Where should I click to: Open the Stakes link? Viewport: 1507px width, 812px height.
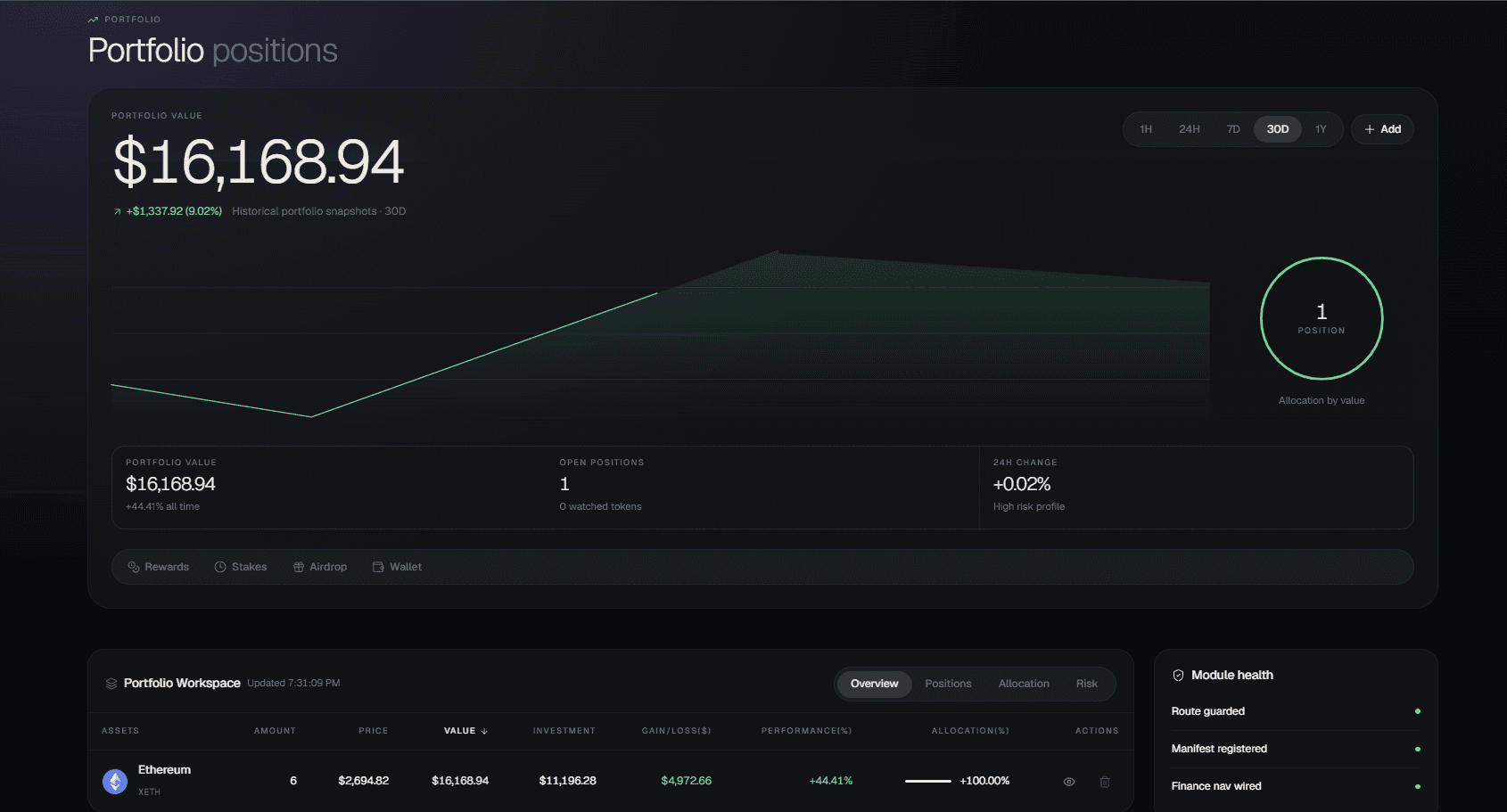coord(241,567)
